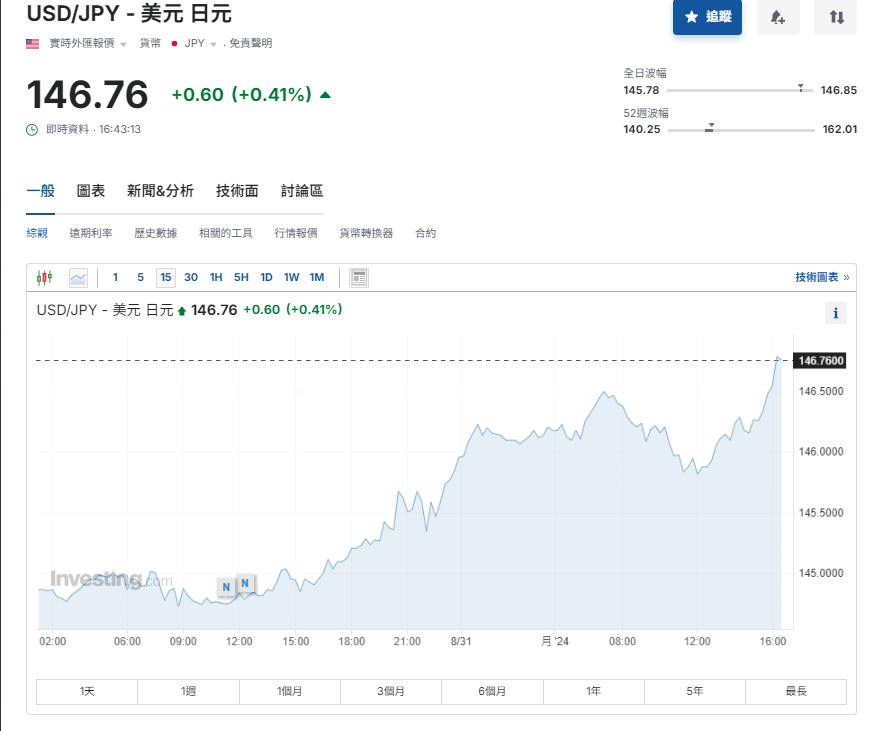Select the 1D chart interval

tap(266, 278)
